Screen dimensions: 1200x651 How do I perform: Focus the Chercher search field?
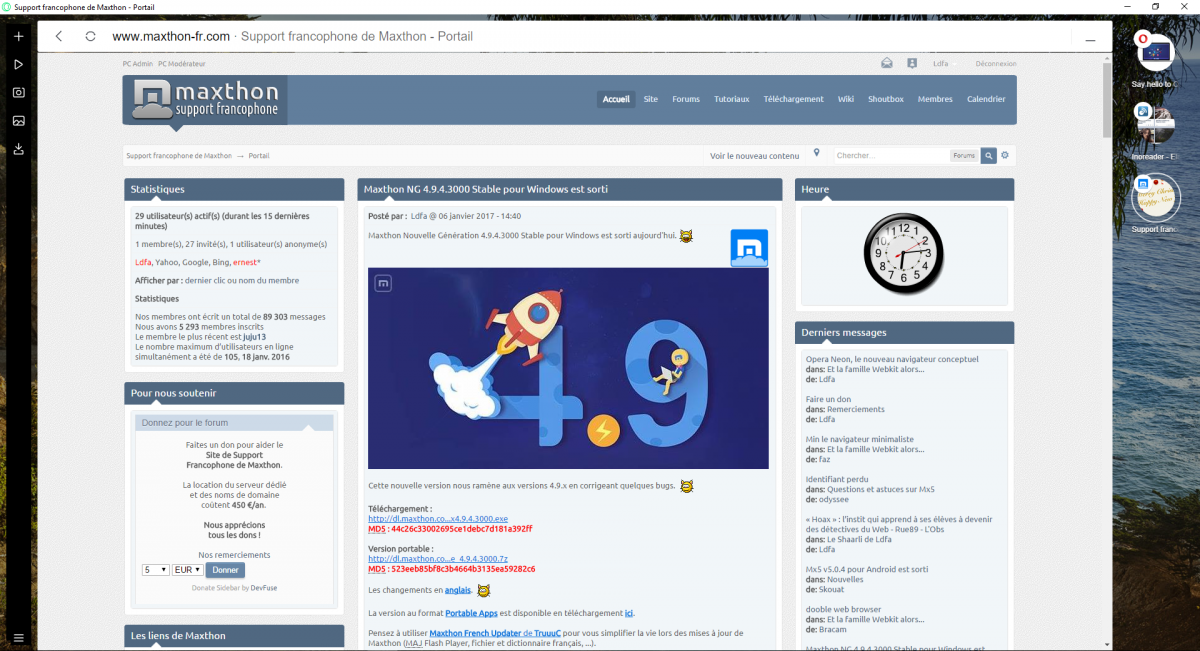[x=890, y=155]
